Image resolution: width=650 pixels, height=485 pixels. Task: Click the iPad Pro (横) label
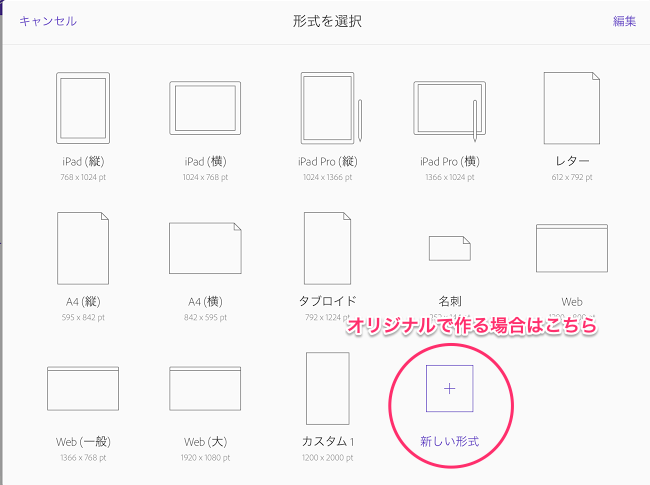[450, 161]
